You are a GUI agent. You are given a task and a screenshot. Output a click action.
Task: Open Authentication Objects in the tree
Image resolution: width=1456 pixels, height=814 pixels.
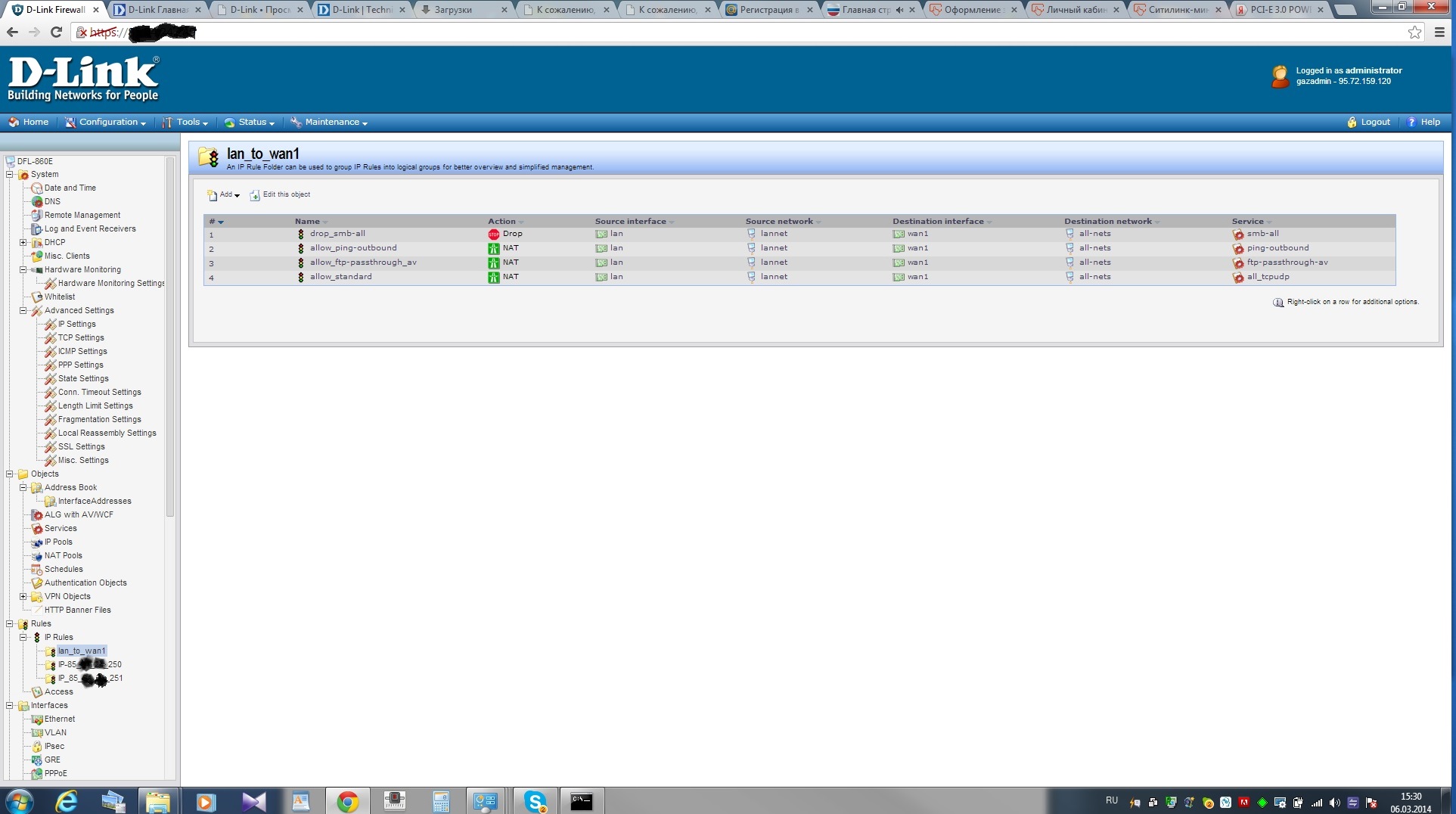click(85, 583)
